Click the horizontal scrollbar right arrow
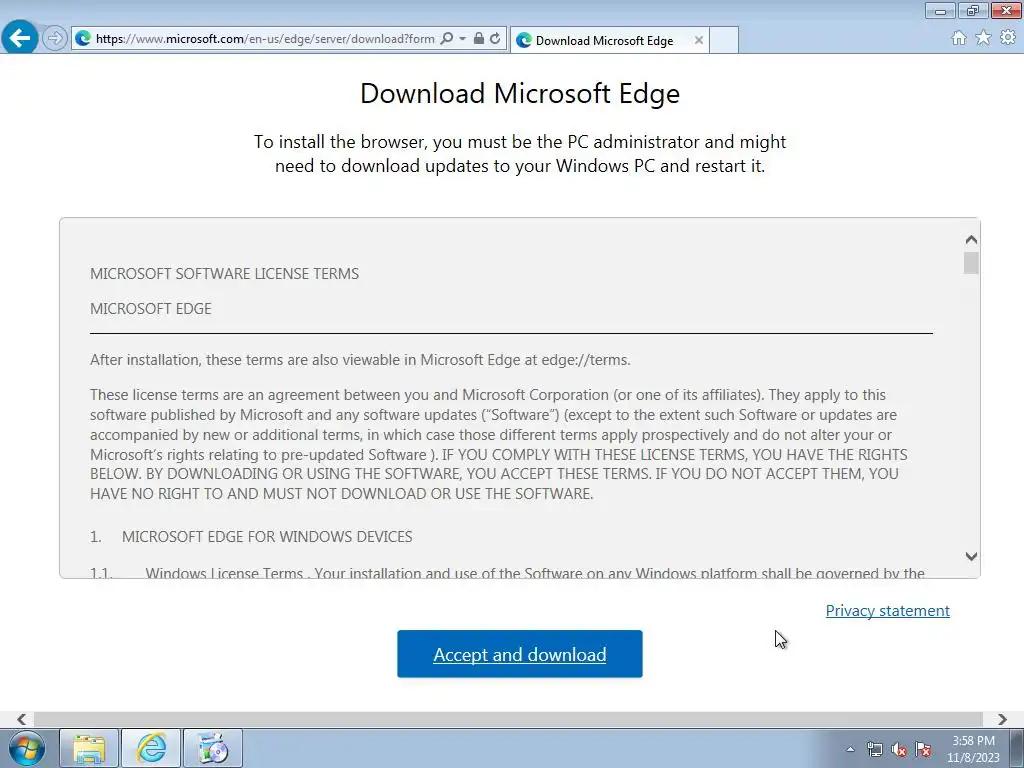This screenshot has width=1024, height=768. 1002,719
